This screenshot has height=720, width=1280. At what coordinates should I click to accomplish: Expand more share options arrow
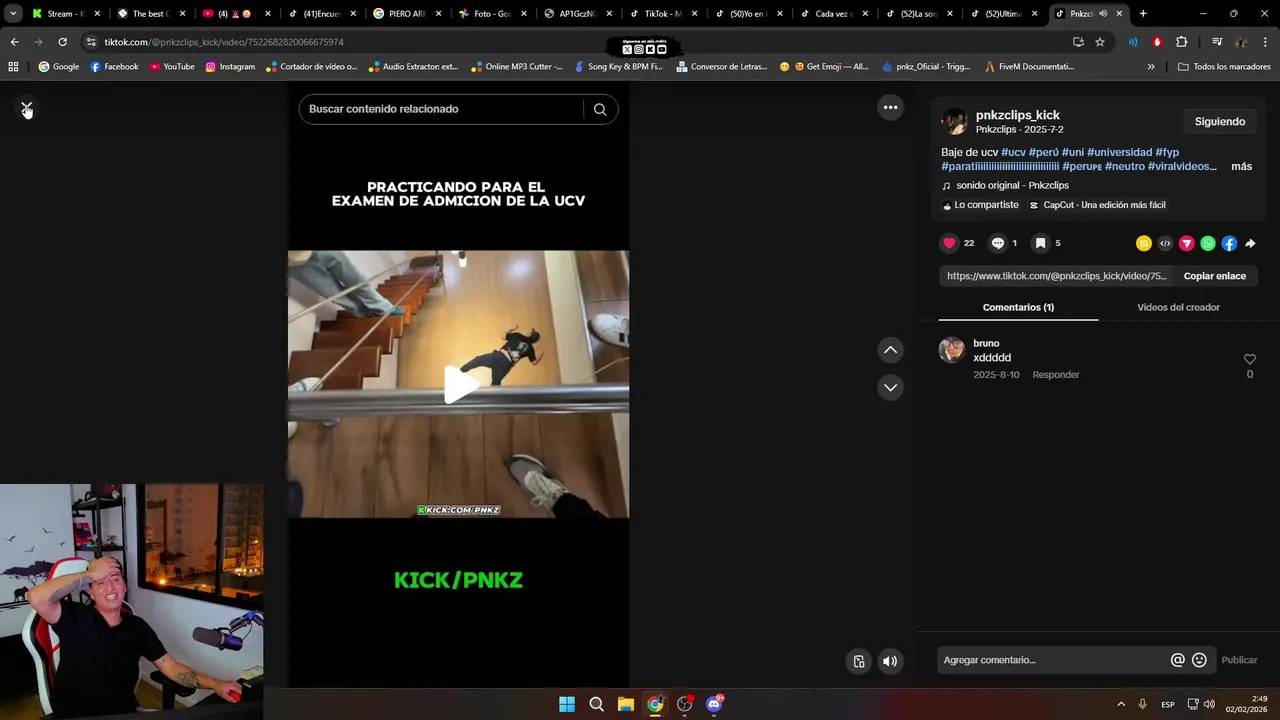[1250, 243]
